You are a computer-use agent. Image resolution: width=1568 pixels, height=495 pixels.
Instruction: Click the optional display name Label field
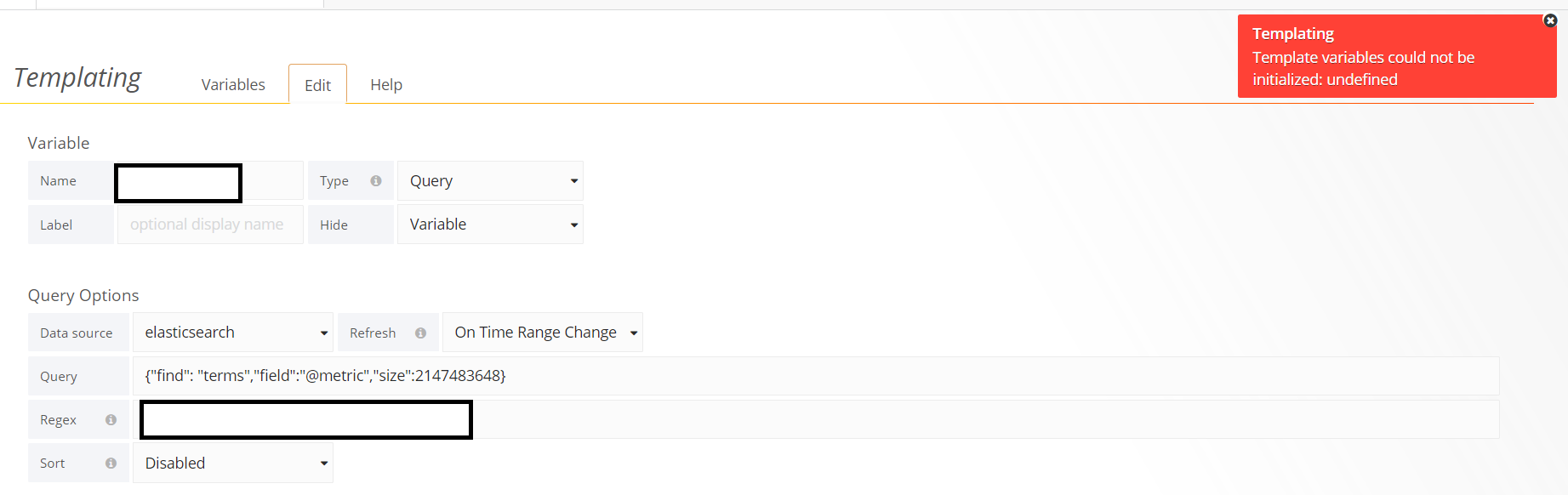click(x=209, y=224)
